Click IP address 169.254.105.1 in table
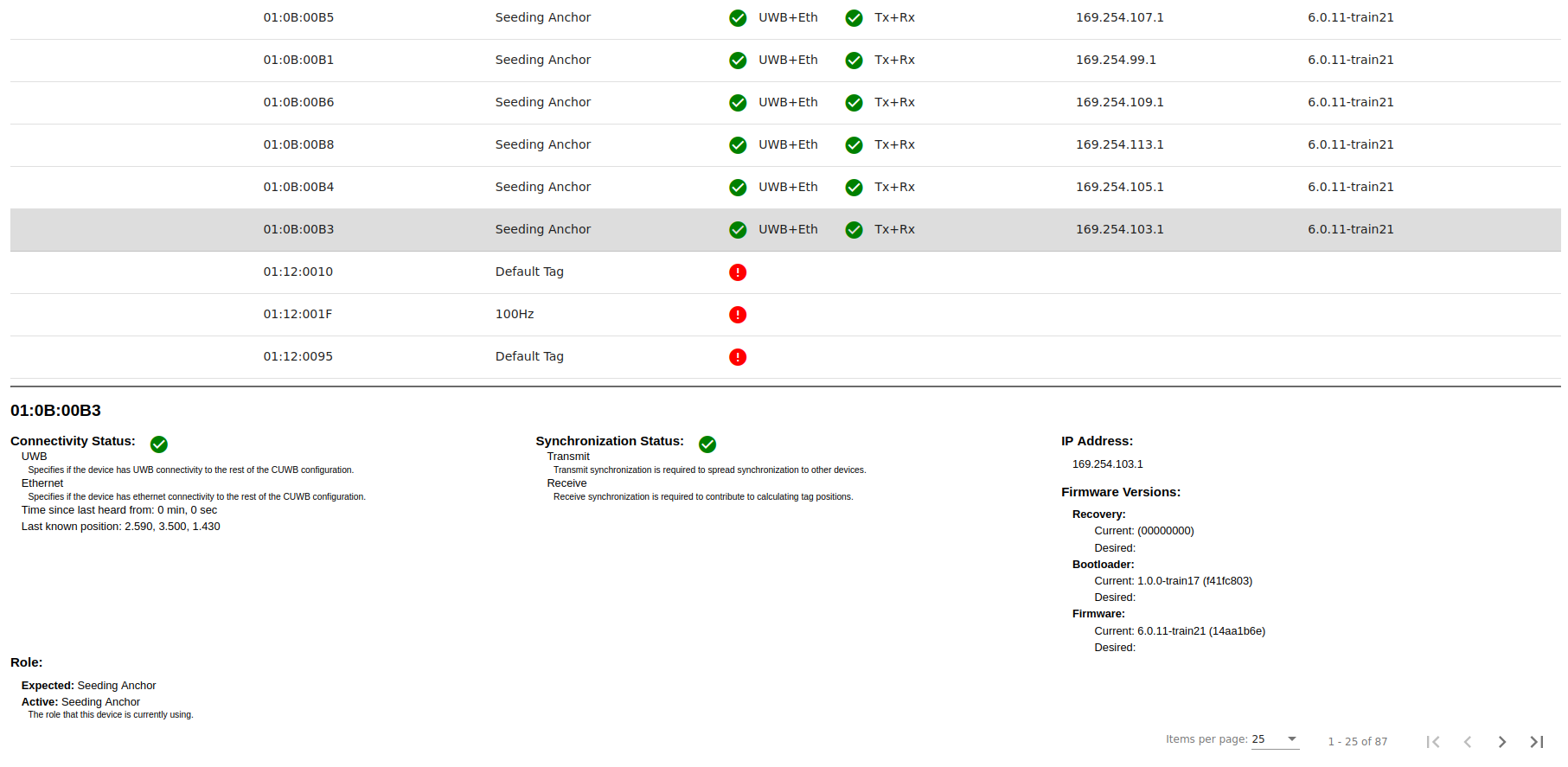1568x767 pixels. [x=1119, y=187]
